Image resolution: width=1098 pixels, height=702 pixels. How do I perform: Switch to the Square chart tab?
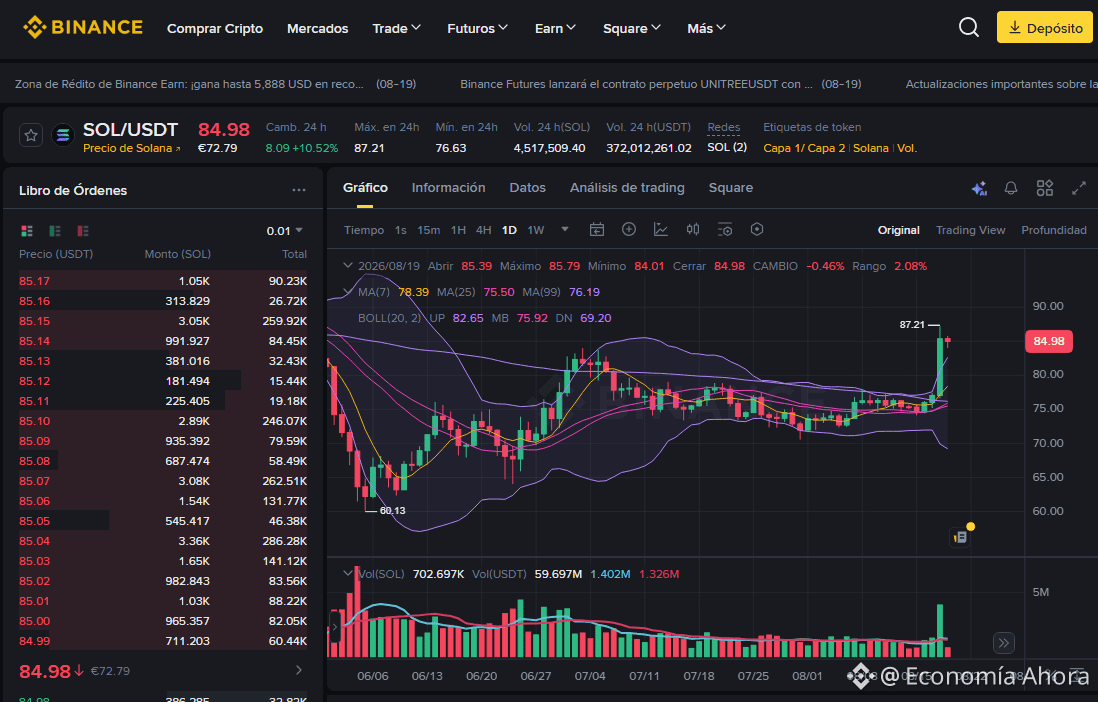coord(730,188)
